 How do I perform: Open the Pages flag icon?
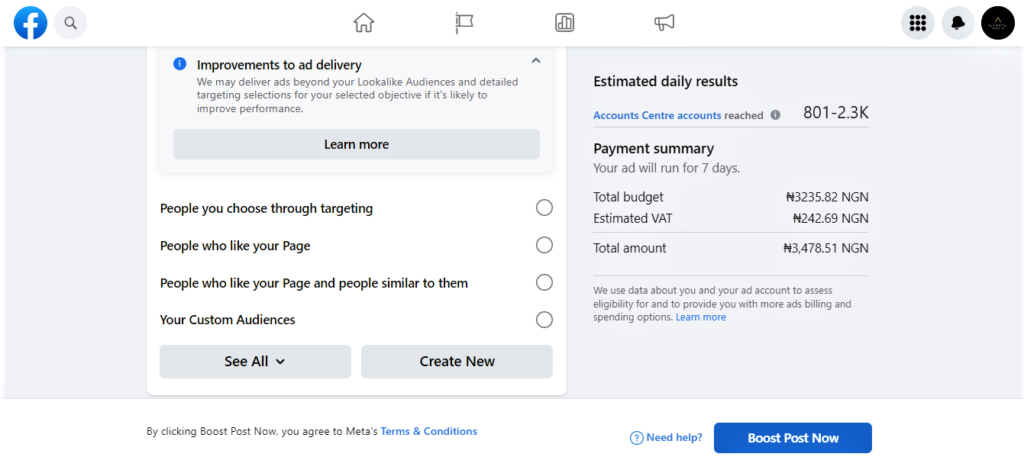tap(464, 23)
